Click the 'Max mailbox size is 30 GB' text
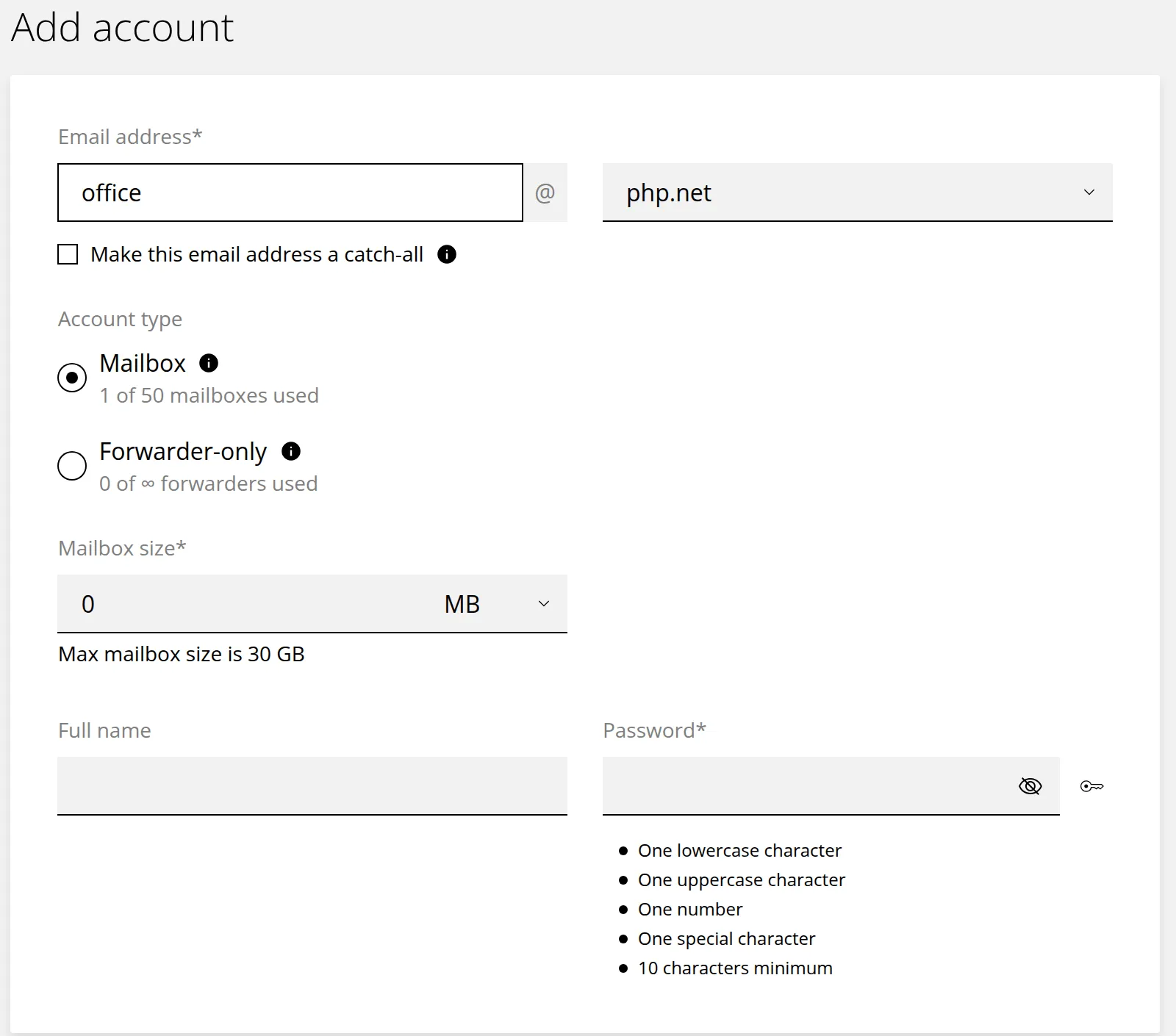1176x1036 pixels. [x=182, y=654]
